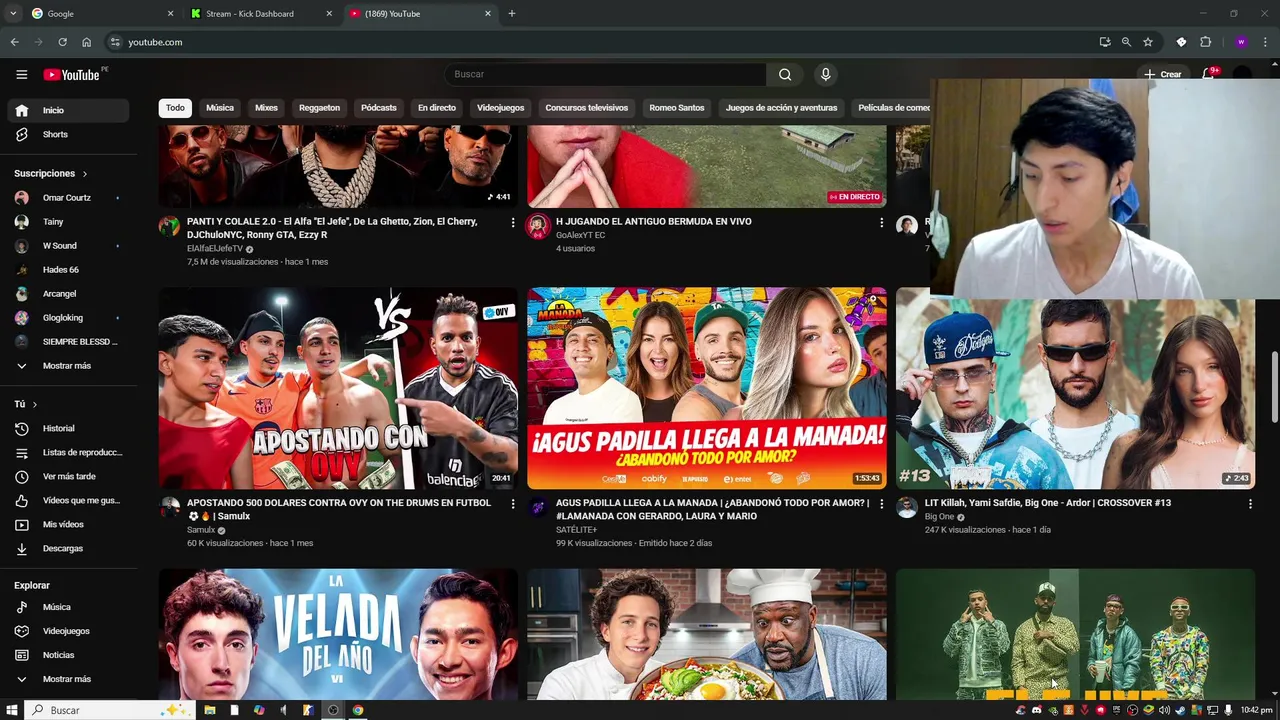The width and height of the screenshot is (1280, 720).
Task: Select the Reggaeton filter chip
Action: [x=319, y=107]
